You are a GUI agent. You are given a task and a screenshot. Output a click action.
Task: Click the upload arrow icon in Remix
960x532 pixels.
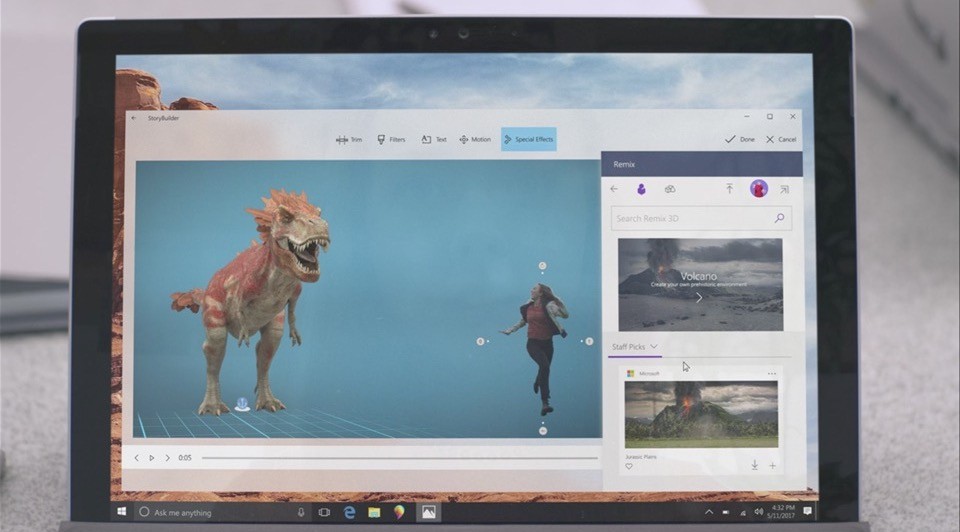coord(729,189)
